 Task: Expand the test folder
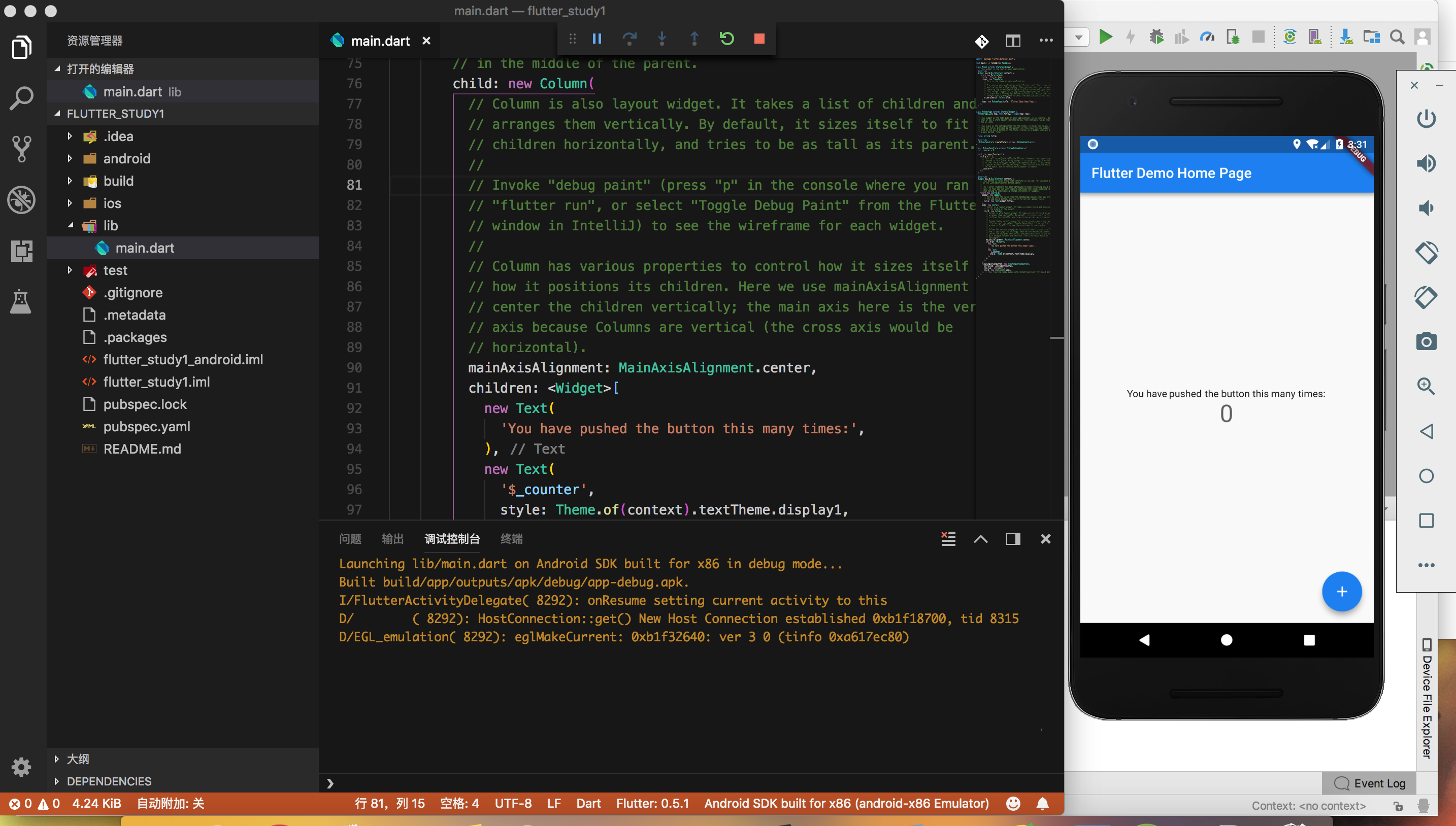pyautogui.click(x=70, y=270)
